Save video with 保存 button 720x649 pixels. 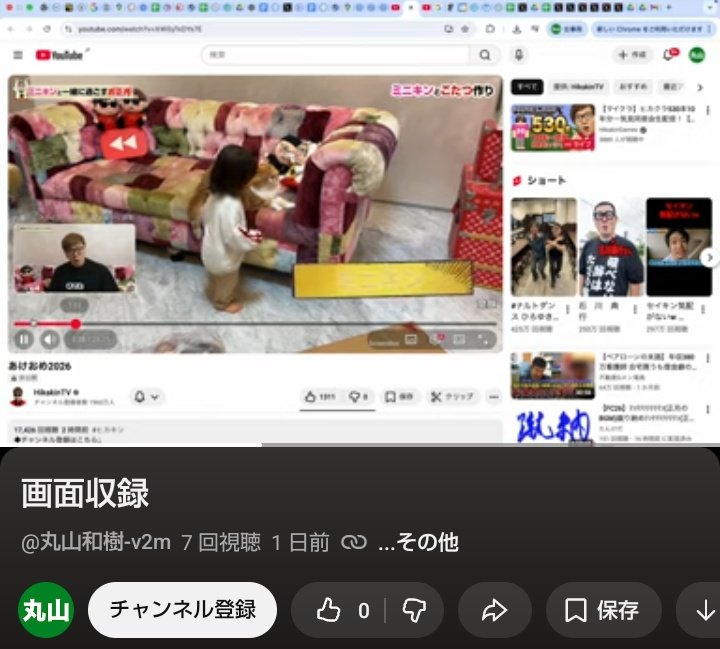(603, 610)
